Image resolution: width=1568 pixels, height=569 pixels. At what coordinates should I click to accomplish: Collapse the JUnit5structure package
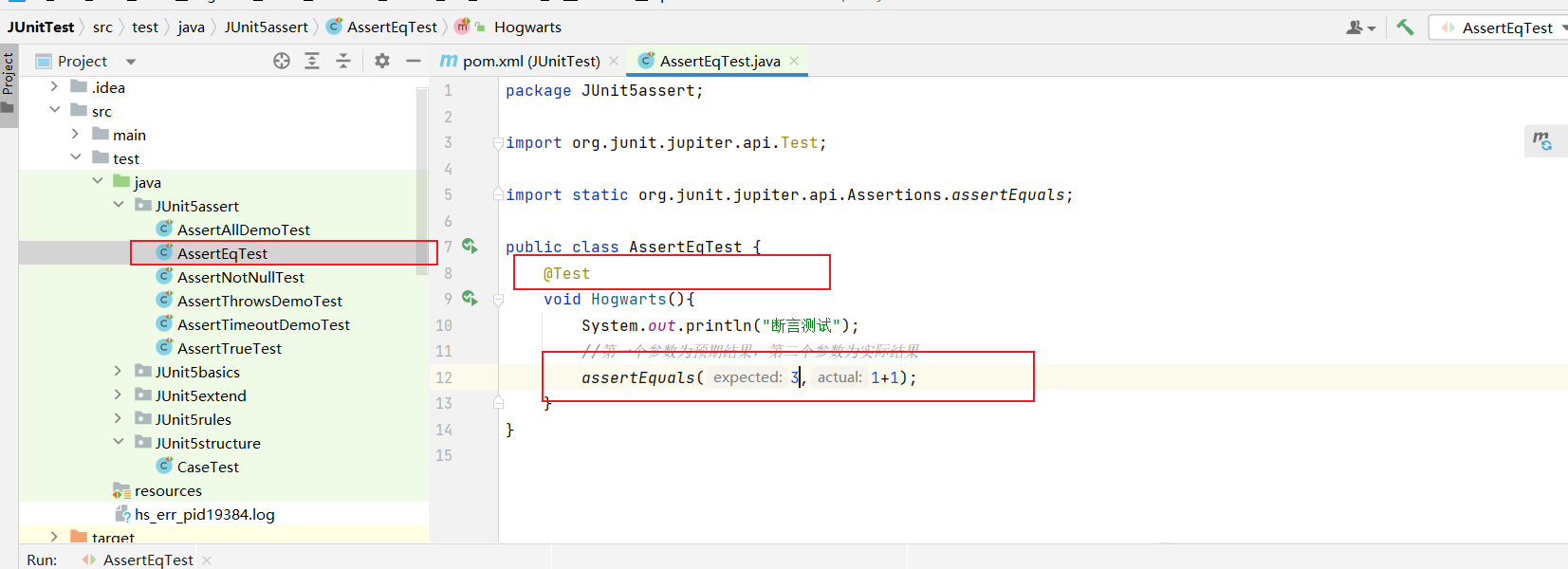(118, 443)
